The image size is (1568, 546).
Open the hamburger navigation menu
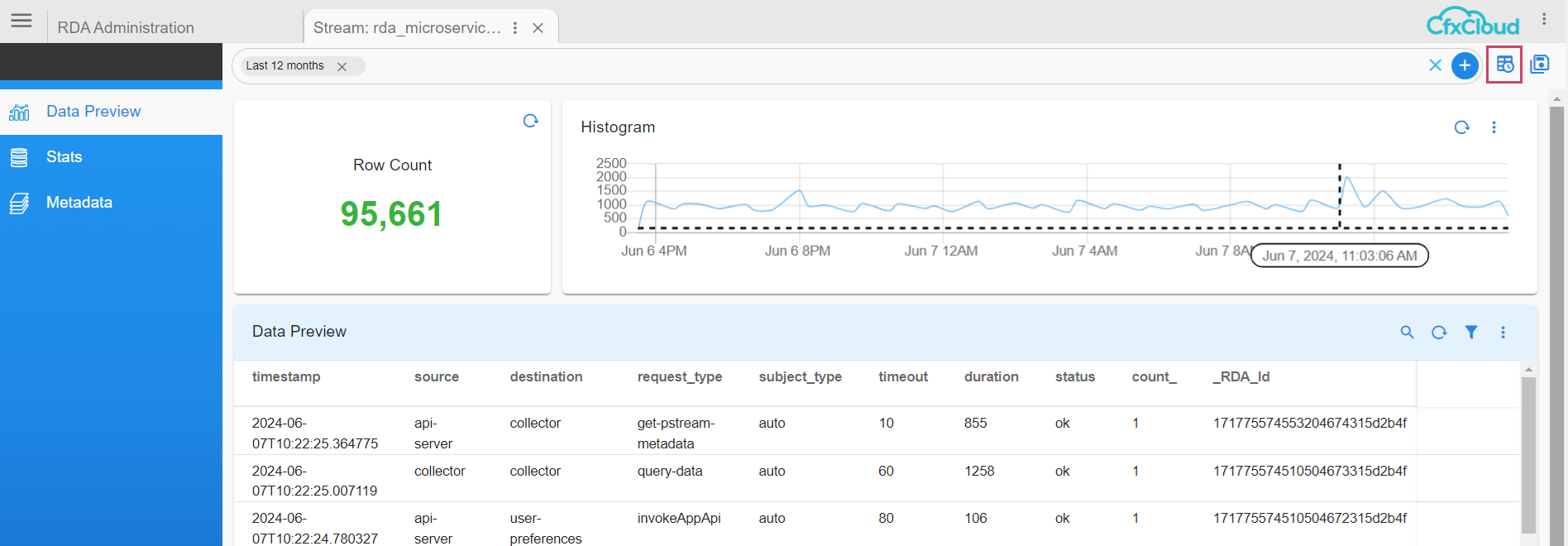pyautogui.click(x=22, y=21)
